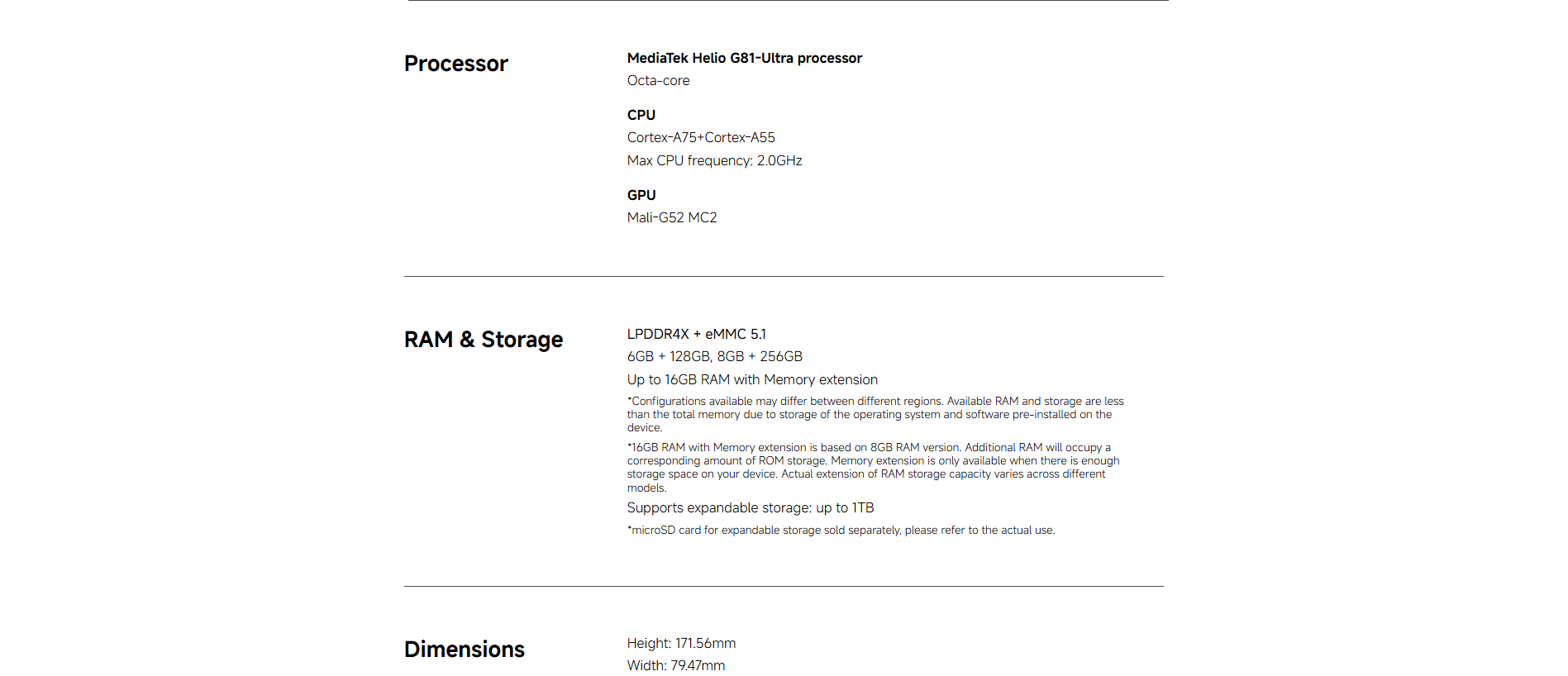Click the 16GB RAM Memory extension footnote
The image size is (1568, 676).
(873, 467)
